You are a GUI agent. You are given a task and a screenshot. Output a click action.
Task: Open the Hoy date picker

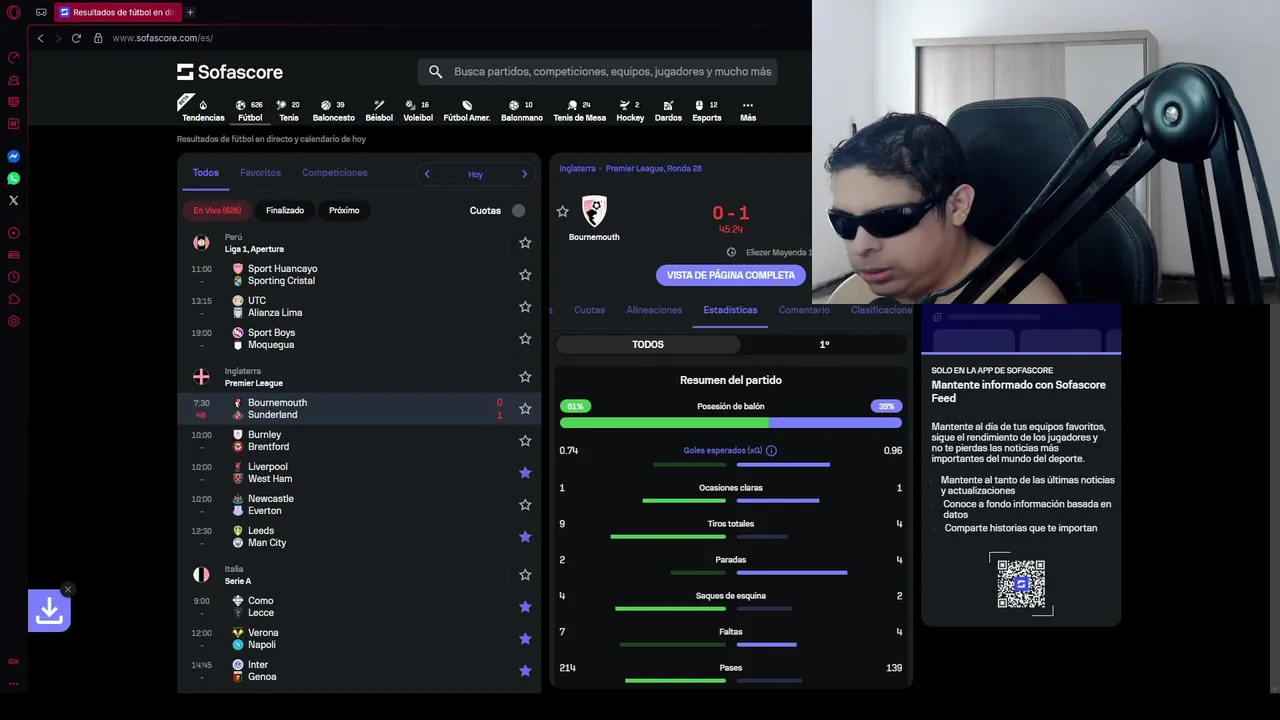click(475, 174)
